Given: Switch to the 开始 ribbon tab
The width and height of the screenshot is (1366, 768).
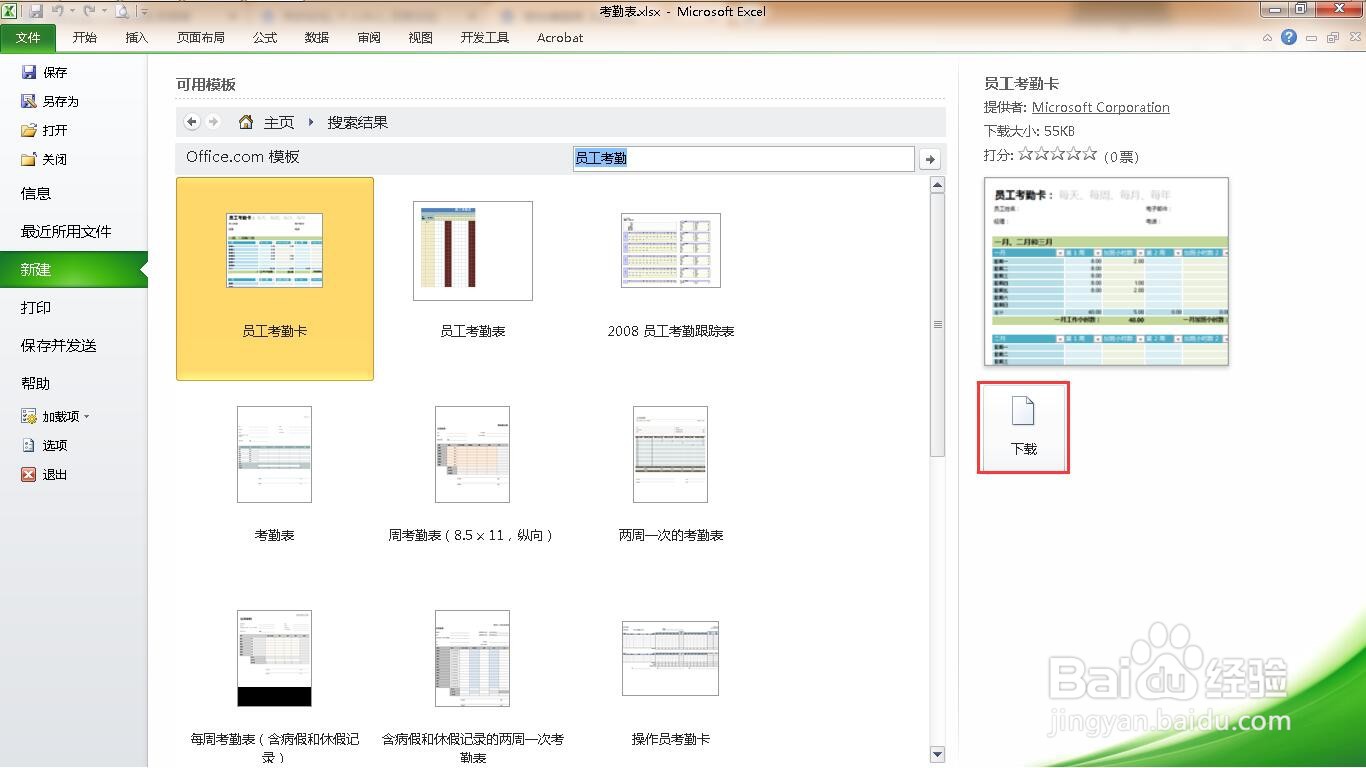Looking at the screenshot, I should pos(85,37).
